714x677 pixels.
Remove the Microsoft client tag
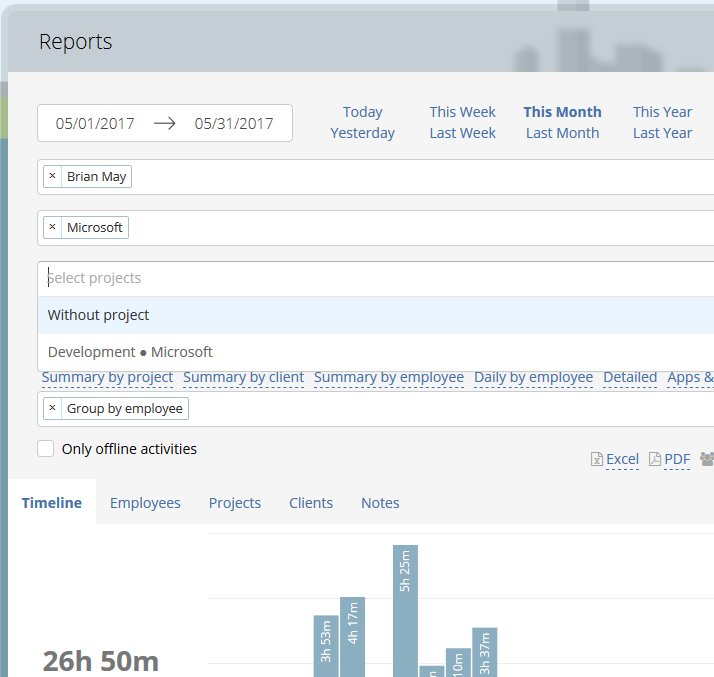52,227
